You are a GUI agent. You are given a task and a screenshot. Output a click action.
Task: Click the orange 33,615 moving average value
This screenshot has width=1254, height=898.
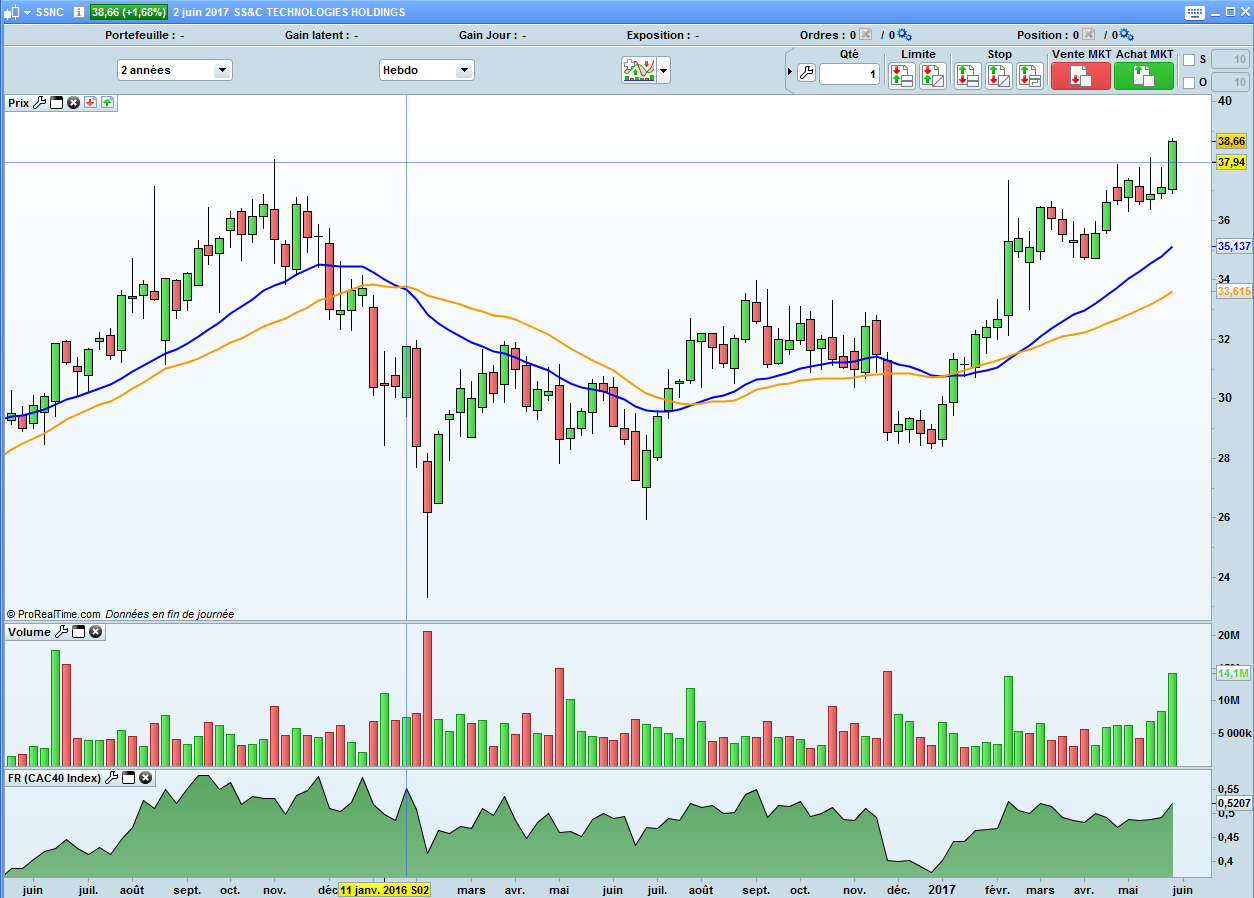(1234, 291)
